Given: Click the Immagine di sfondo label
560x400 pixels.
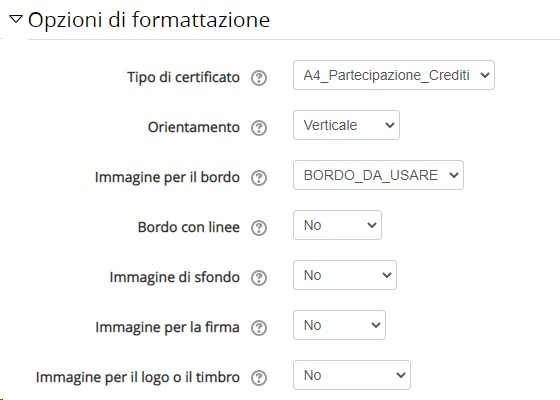Looking at the screenshot, I should click(x=174, y=277).
